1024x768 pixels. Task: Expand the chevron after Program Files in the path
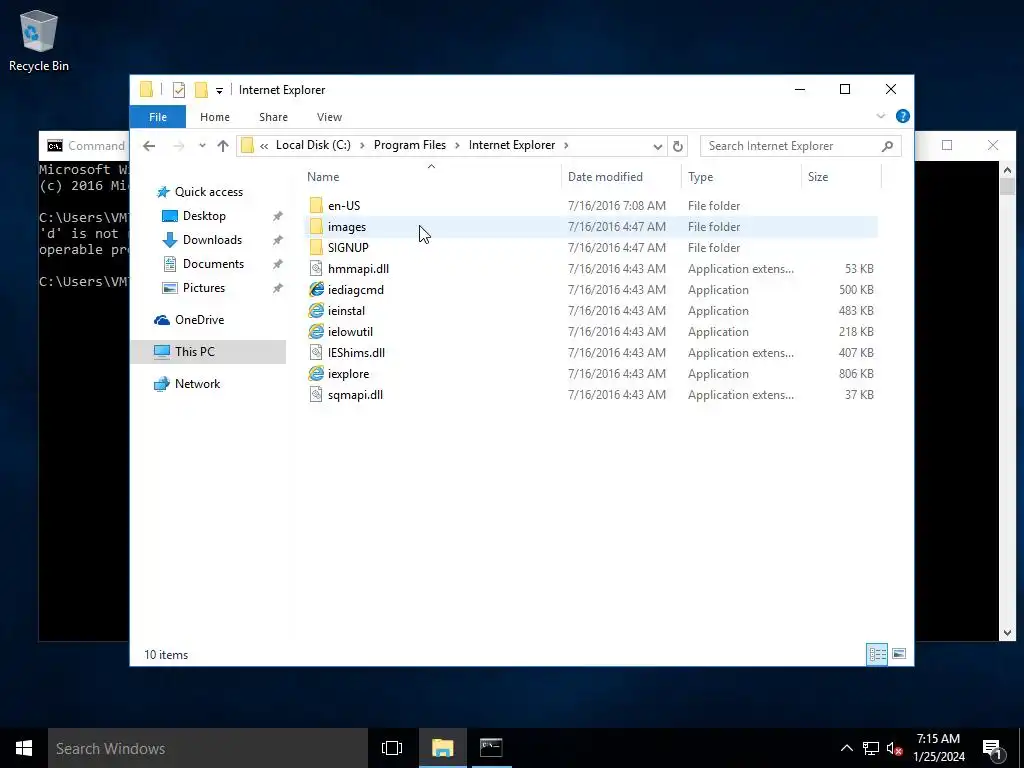457,145
